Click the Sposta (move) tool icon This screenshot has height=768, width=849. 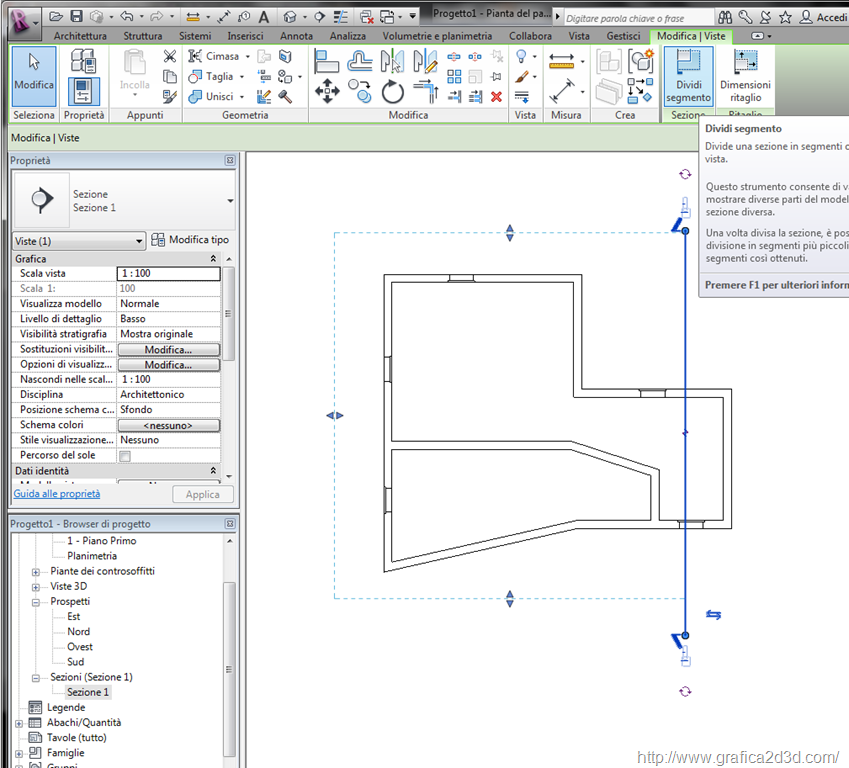coord(327,93)
